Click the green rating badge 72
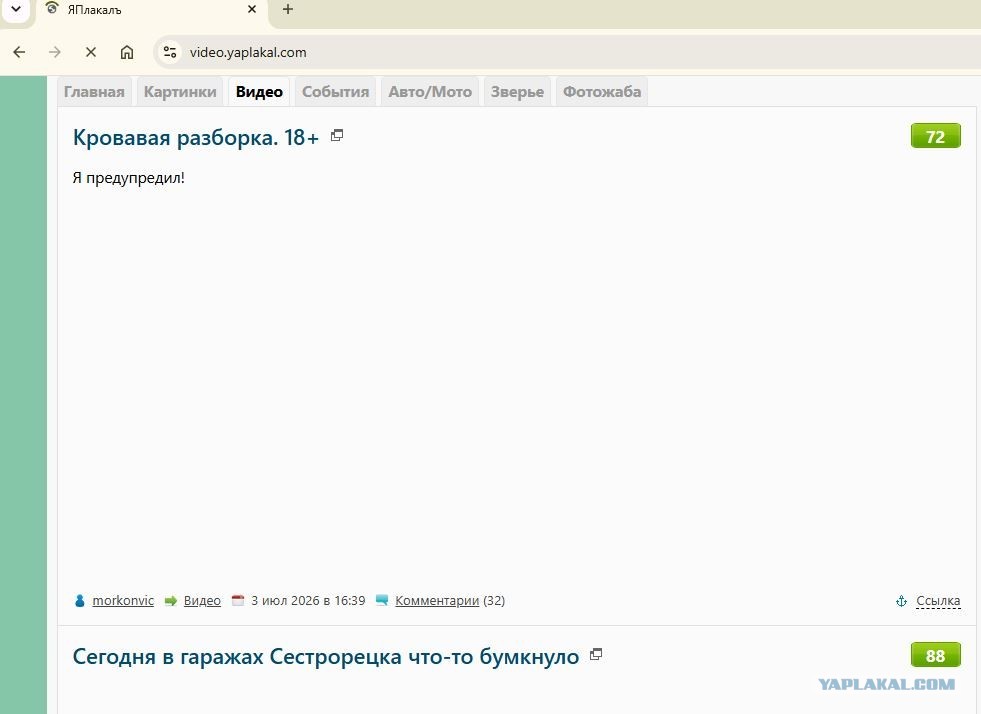The image size is (981, 714). [935, 136]
